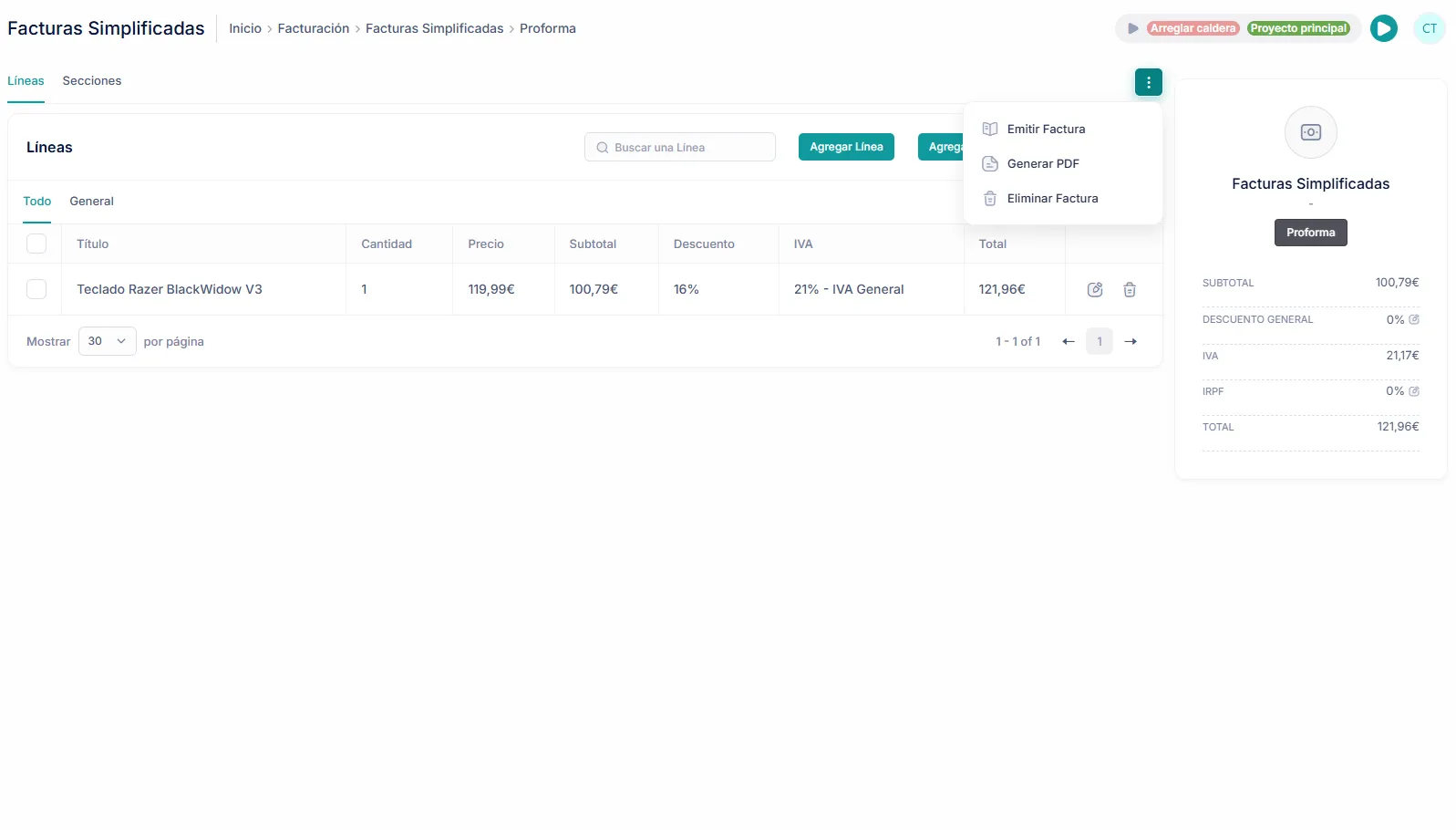This screenshot has height=830, width=1456.
Task: Click the three-dot options menu button
Action: [x=1148, y=82]
